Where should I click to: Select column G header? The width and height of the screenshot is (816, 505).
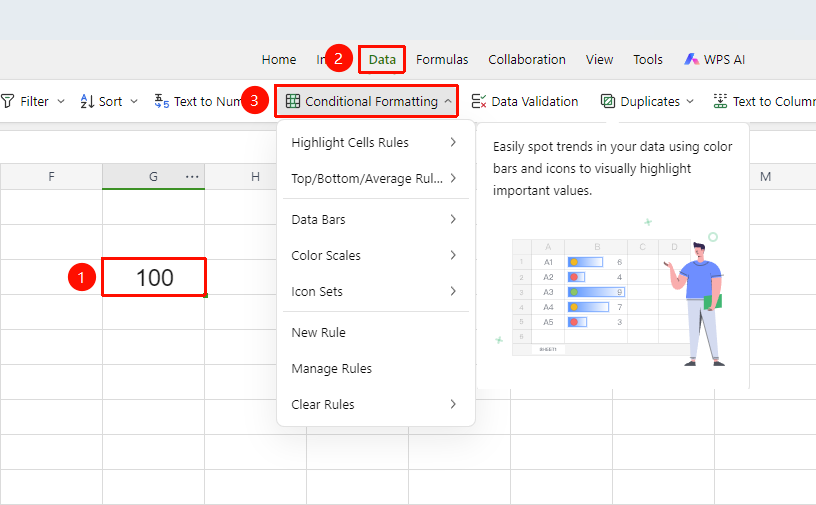tap(153, 177)
